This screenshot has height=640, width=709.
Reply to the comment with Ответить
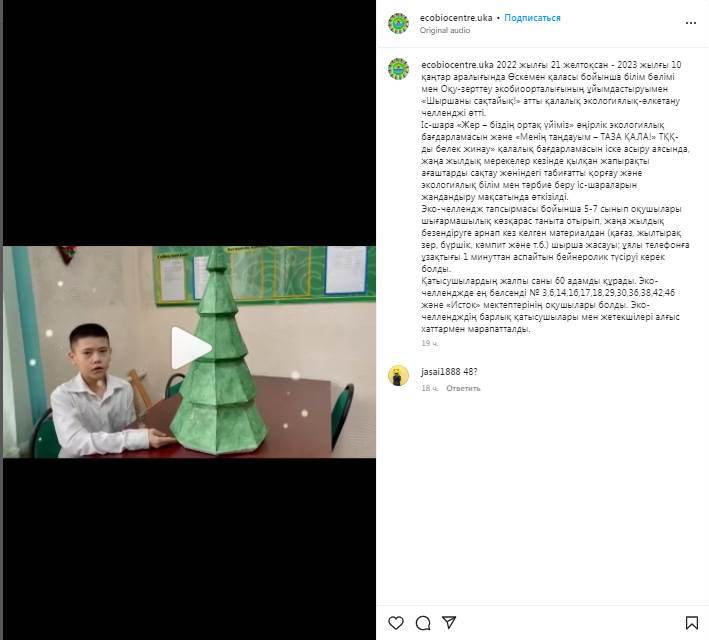pyautogui.click(x=463, y=388)
